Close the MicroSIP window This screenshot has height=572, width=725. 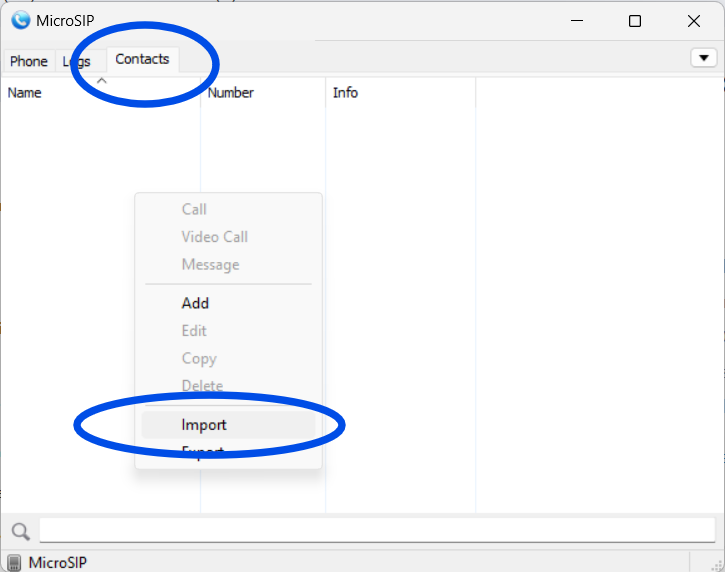pos(694,21)
